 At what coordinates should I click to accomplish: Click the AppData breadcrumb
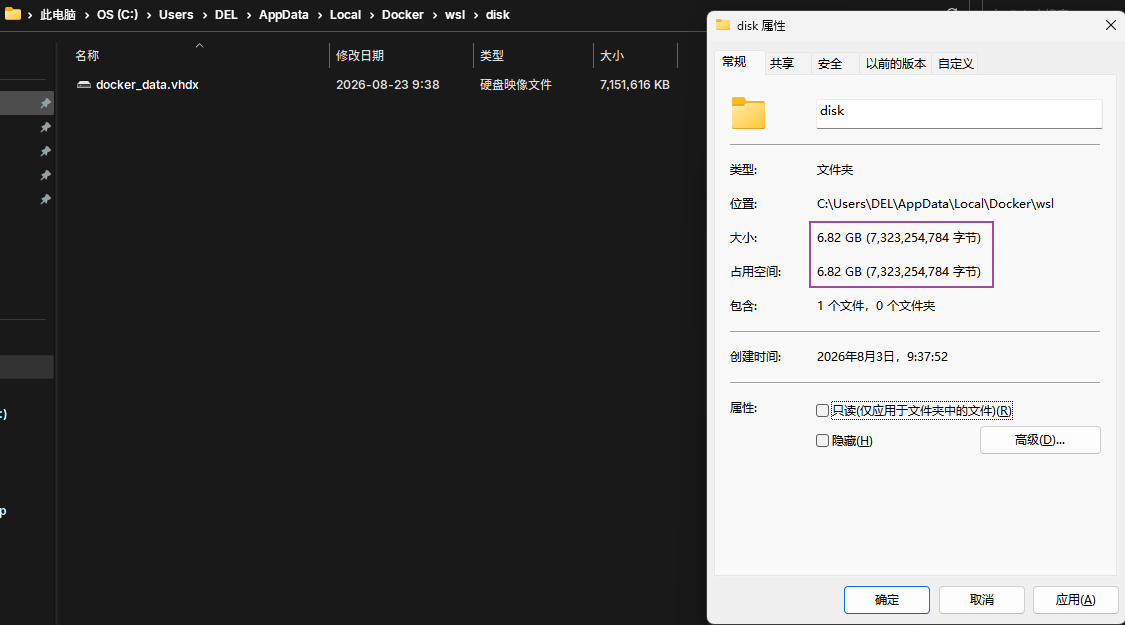(283, 14)
